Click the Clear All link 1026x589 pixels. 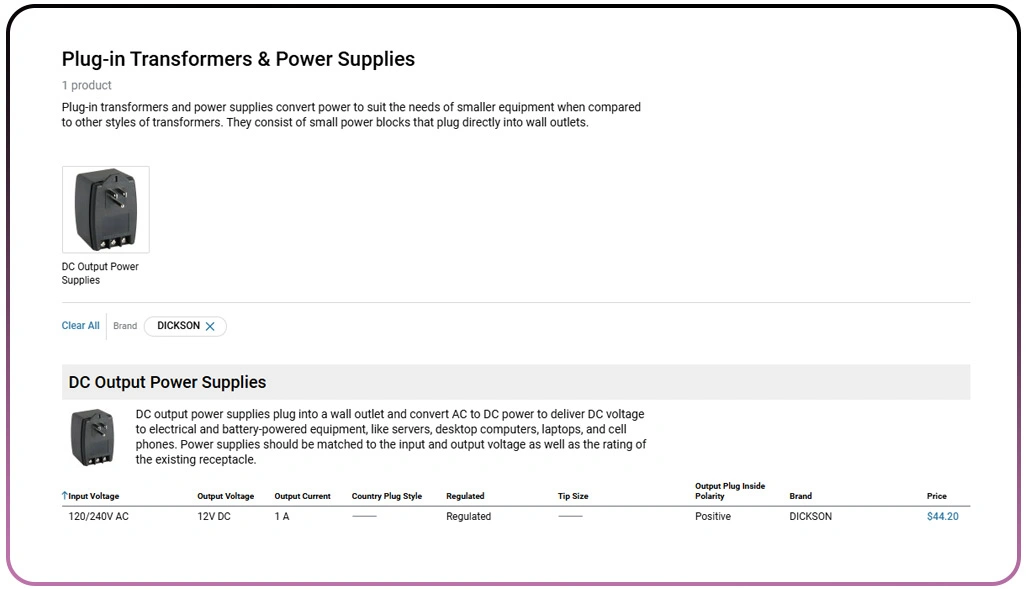80,326
